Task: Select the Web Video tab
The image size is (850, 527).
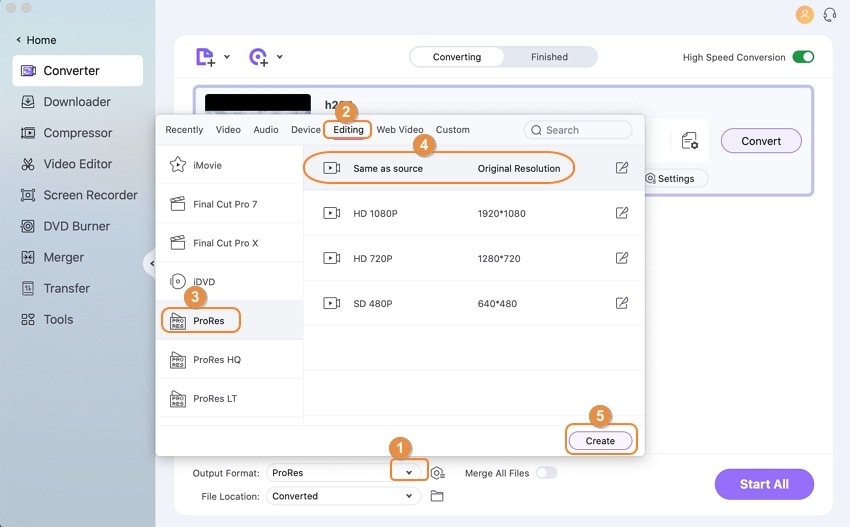Action: (400, 130)
